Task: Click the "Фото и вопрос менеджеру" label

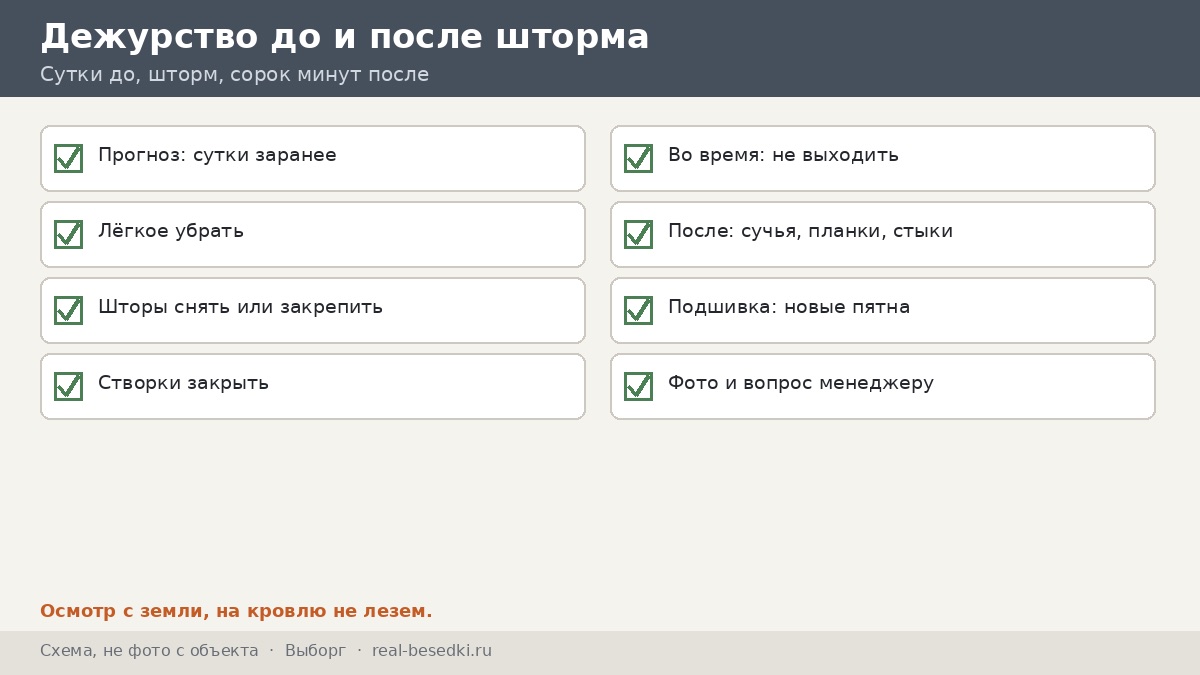Action: coord(801,383)
